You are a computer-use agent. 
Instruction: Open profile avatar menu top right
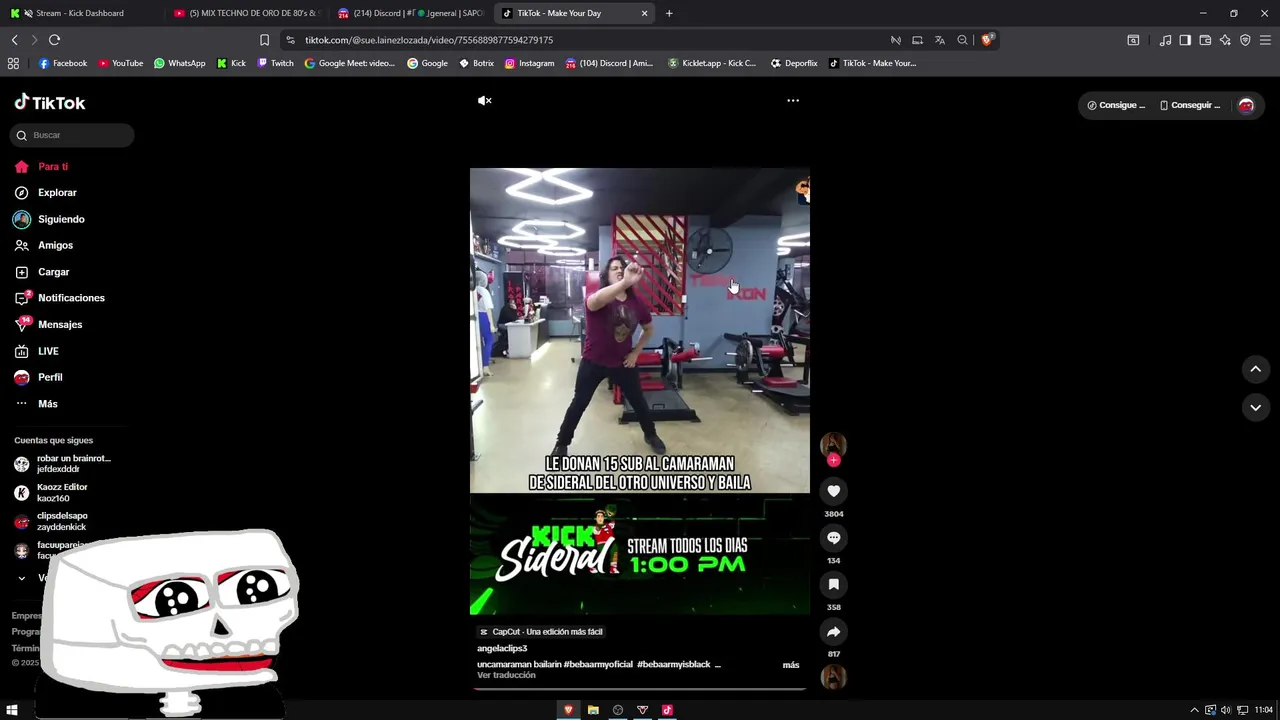[x=1246, y=105]
